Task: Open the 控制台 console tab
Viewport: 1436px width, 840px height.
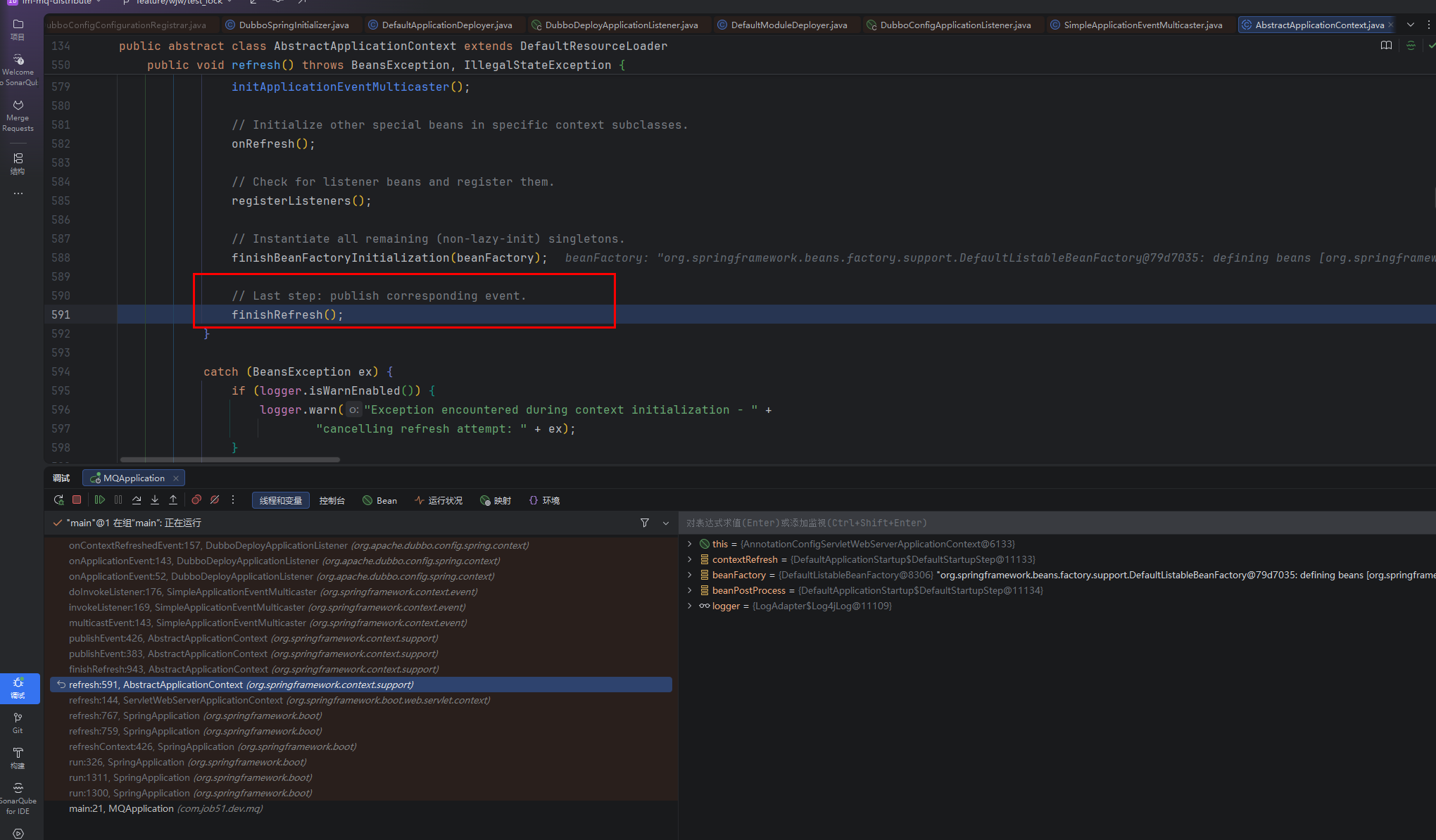Action: [x=332, y=500]
